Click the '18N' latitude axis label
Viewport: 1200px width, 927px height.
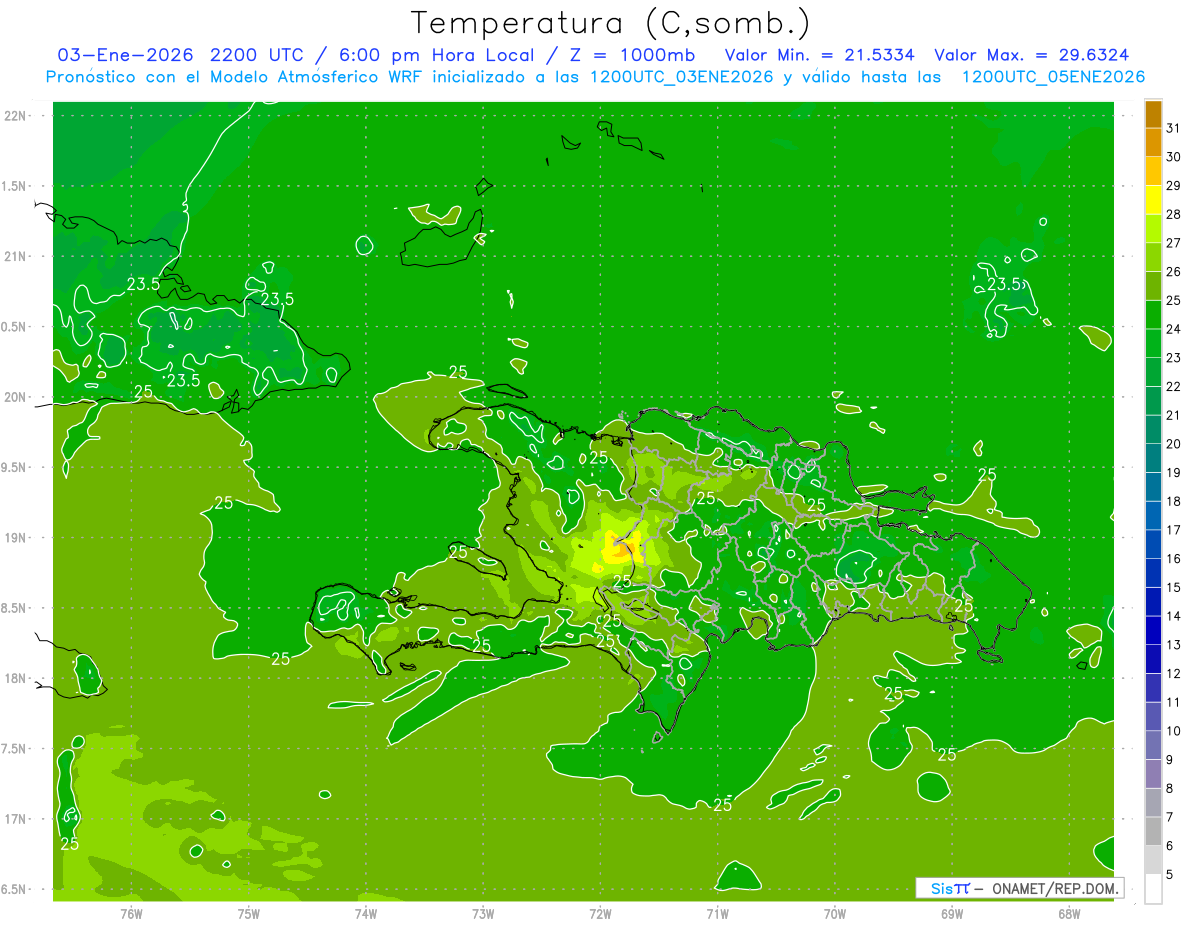tap(16, 679)
